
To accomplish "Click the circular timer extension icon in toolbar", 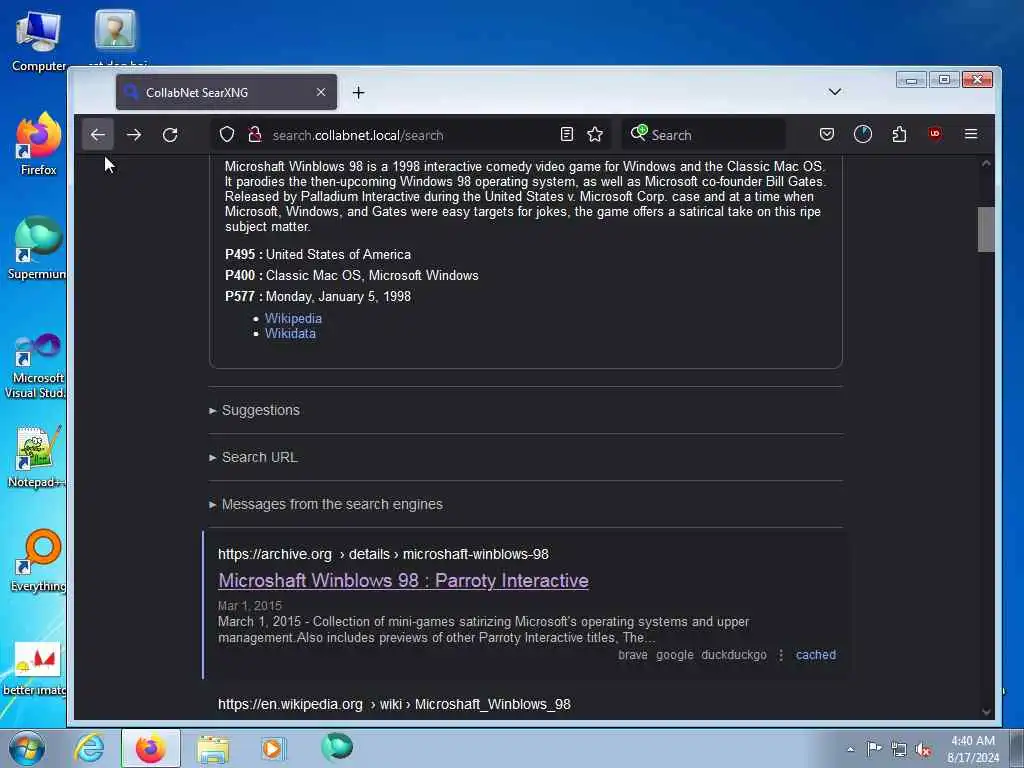I will [x=863, y=135].
